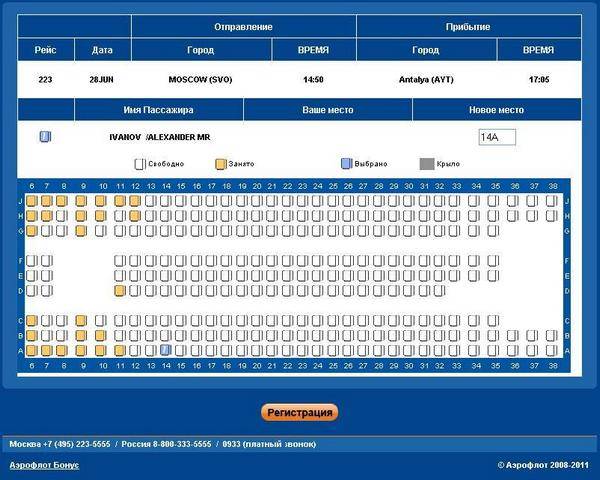Choose free seat 10G
600x480 pixels.
102,230
